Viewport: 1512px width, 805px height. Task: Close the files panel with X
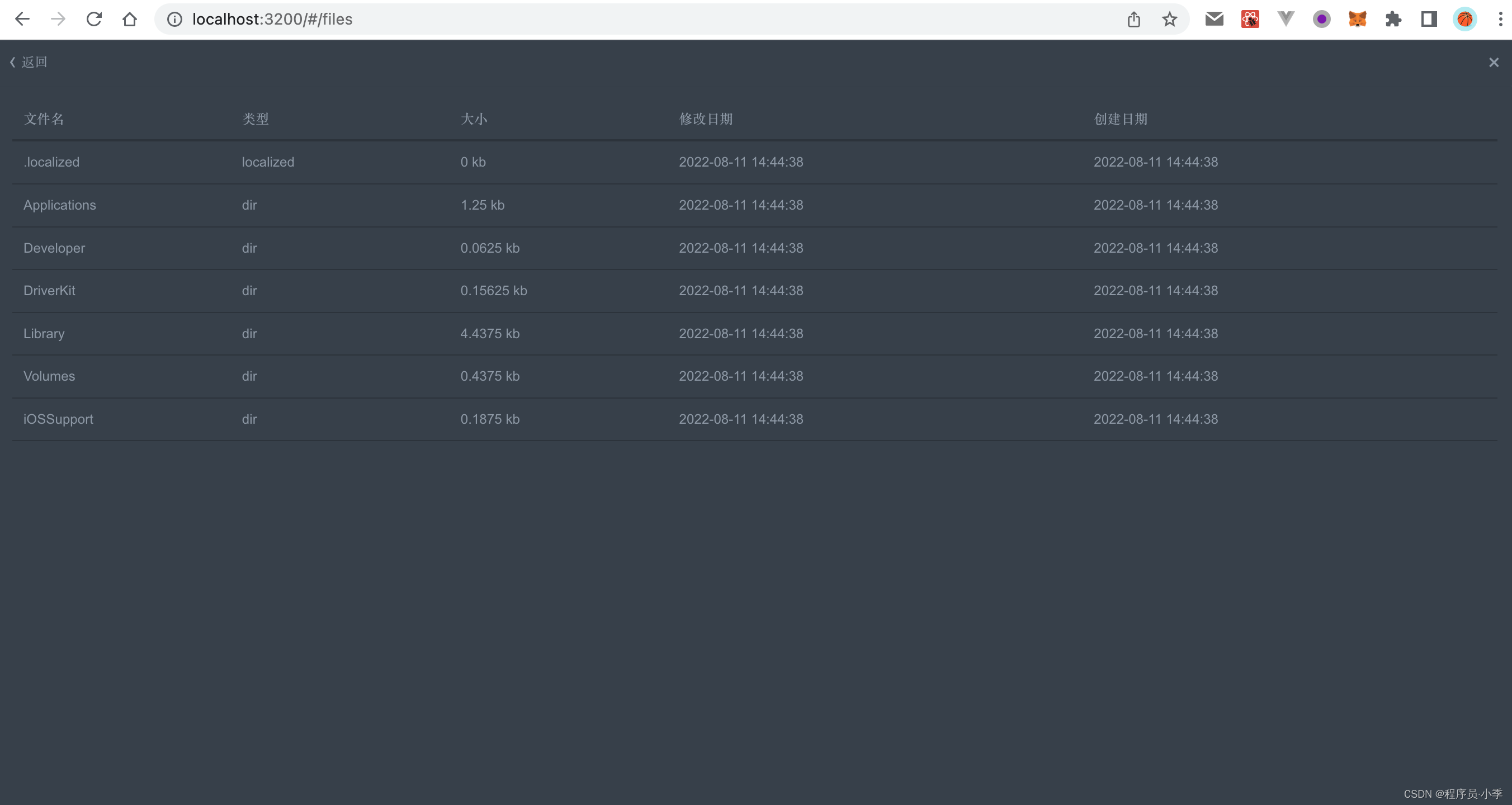(1494, 62)
